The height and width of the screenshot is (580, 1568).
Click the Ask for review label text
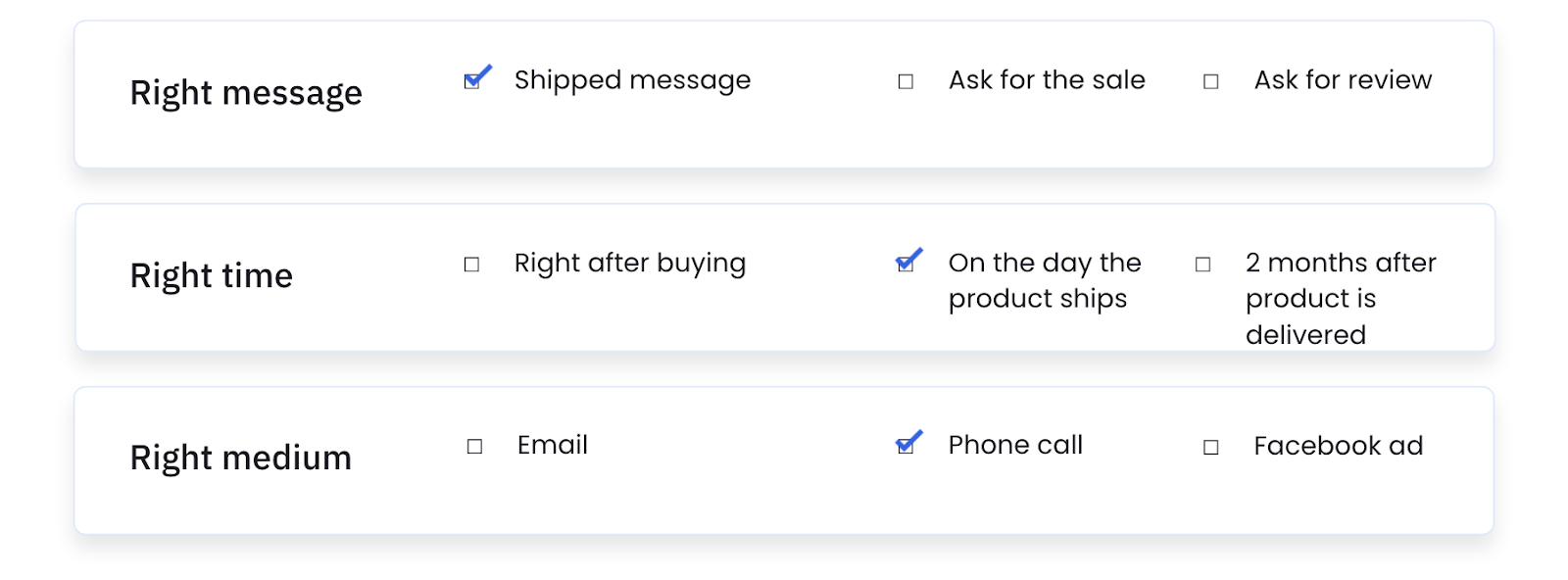pyautogui.click(x=1343, y=80)
